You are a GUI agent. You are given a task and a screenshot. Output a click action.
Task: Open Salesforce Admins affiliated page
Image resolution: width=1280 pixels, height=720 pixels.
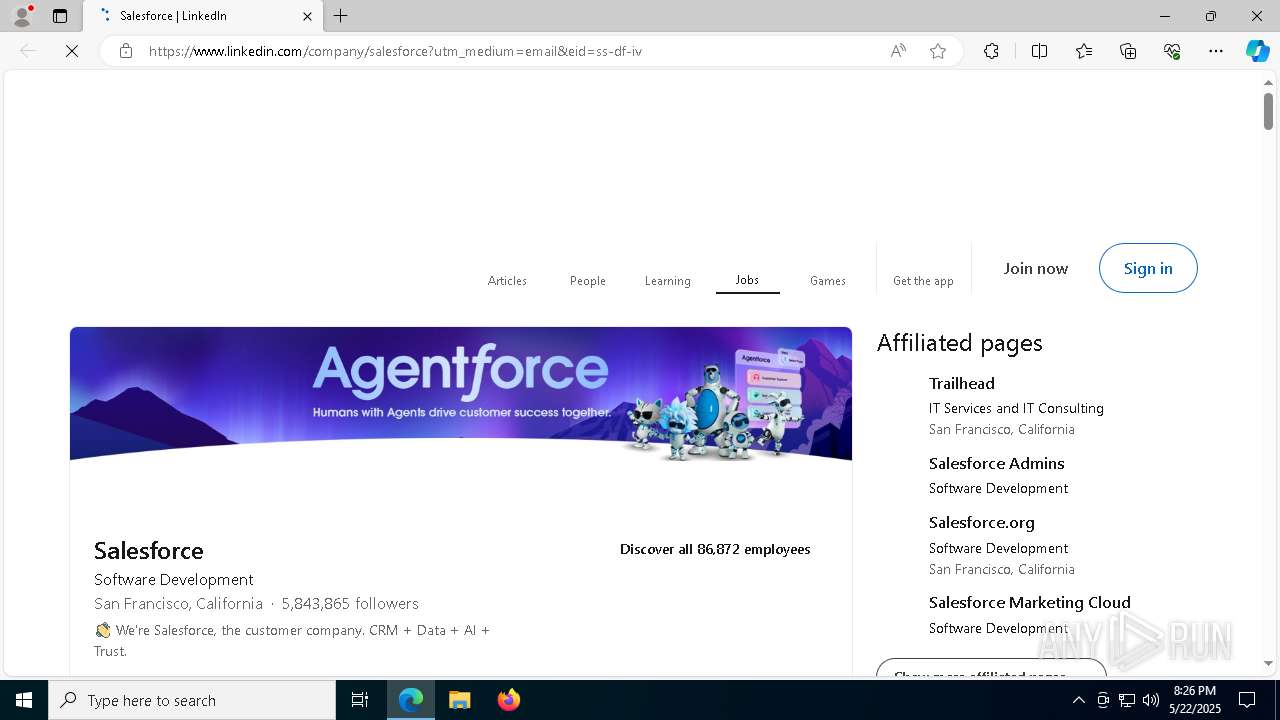(996, 463)
